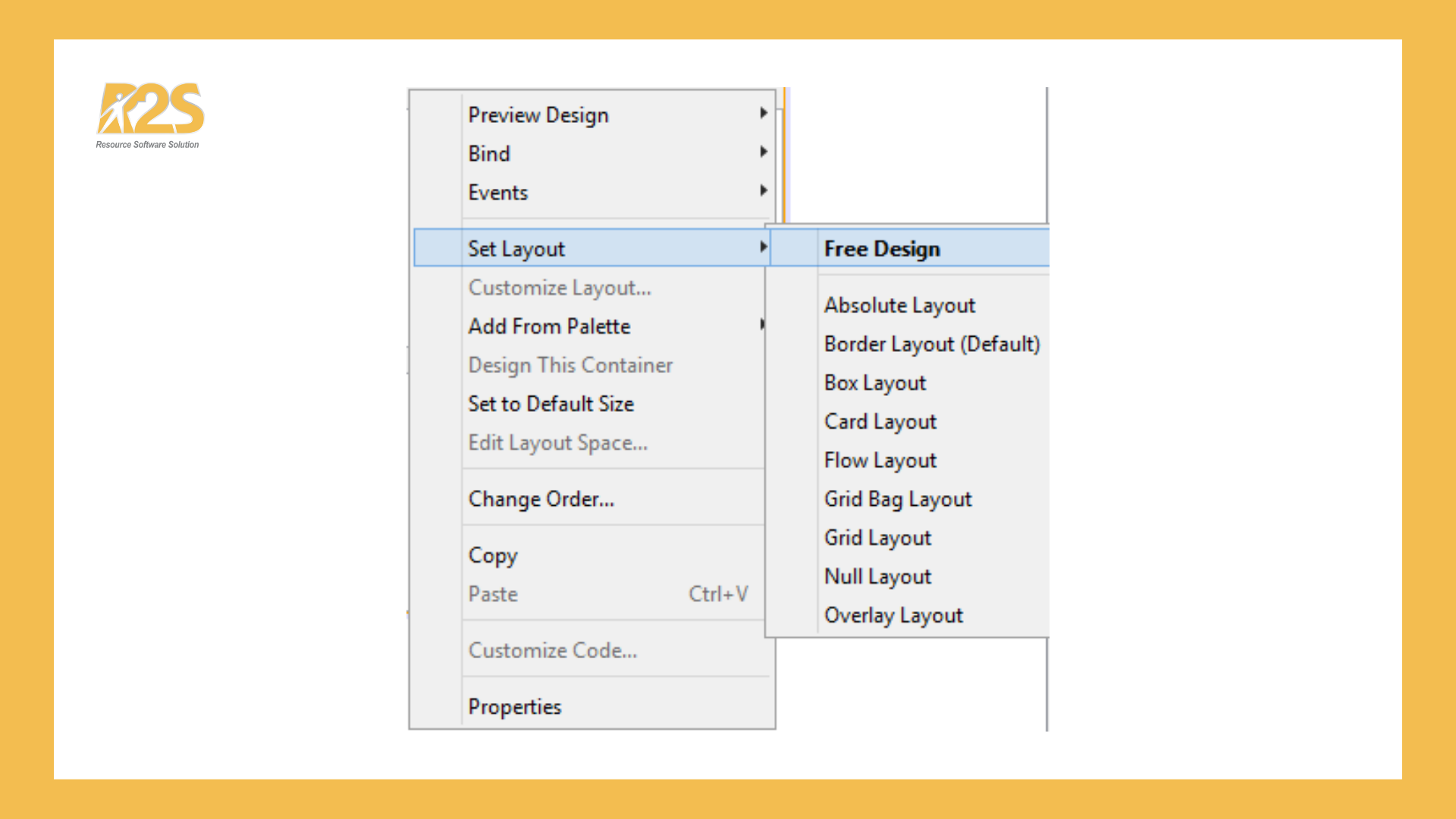Pick Box Layout option
Screen dimensions: 1456x819
[874, 383]
